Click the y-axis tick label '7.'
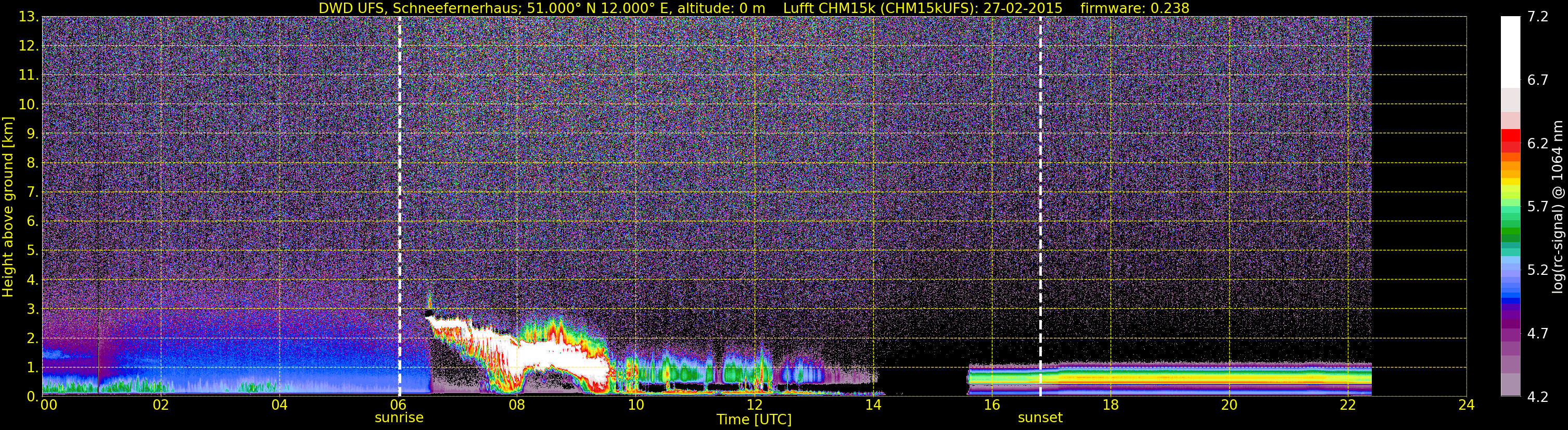1568x430 pixels. [x=32, y=193]
